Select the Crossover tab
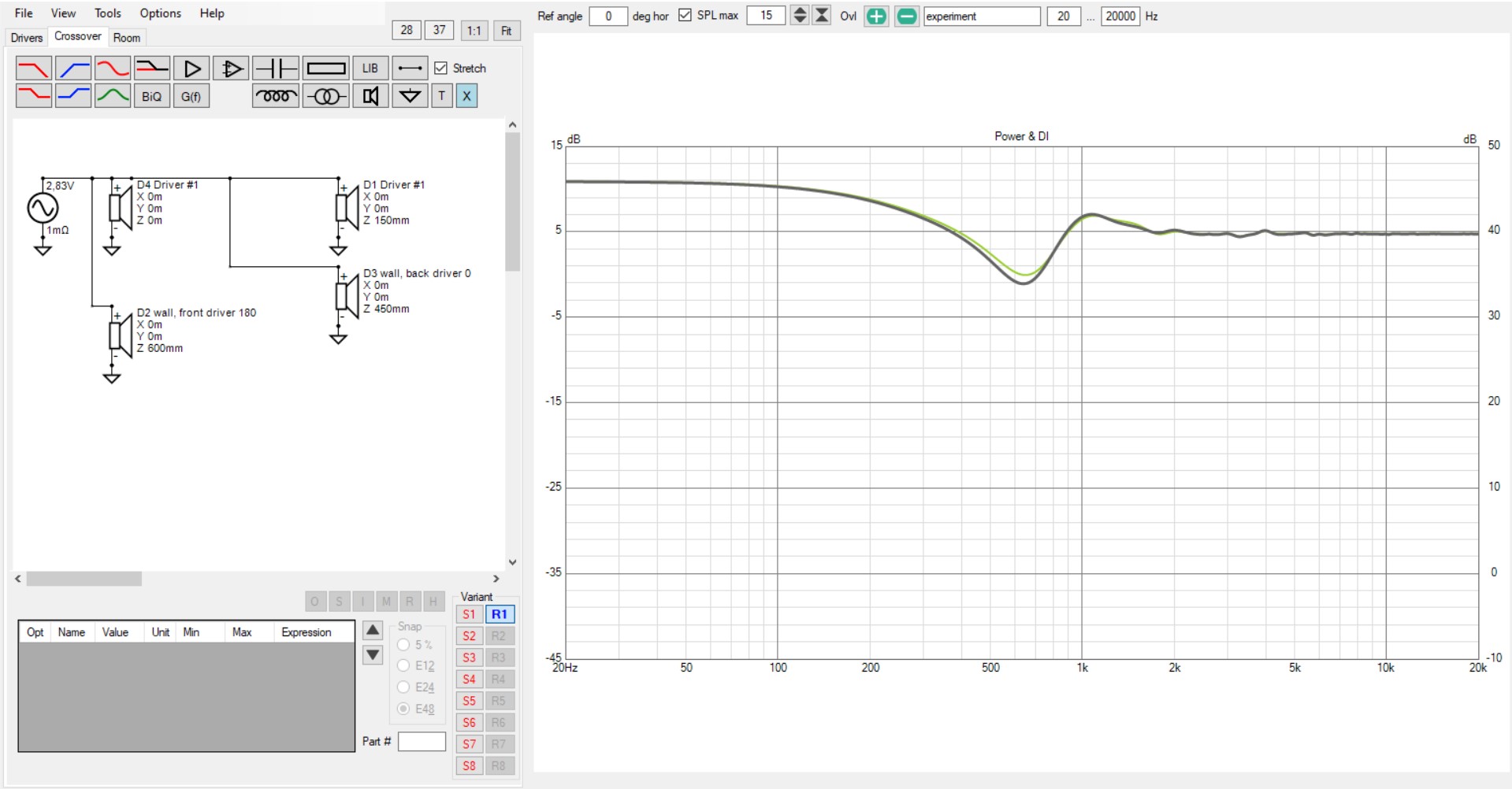 [77, 36]
